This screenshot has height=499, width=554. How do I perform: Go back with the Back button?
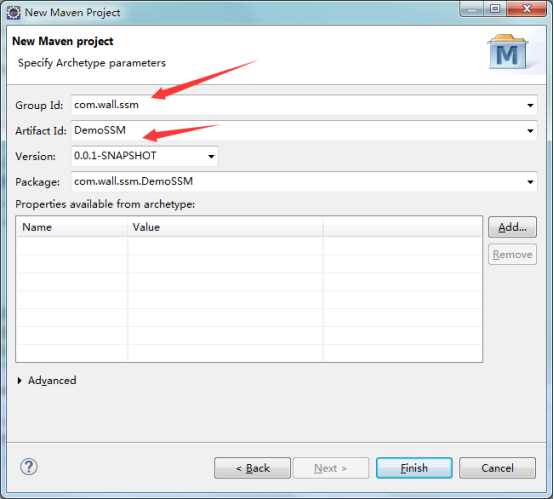click(x=252, y=468)
